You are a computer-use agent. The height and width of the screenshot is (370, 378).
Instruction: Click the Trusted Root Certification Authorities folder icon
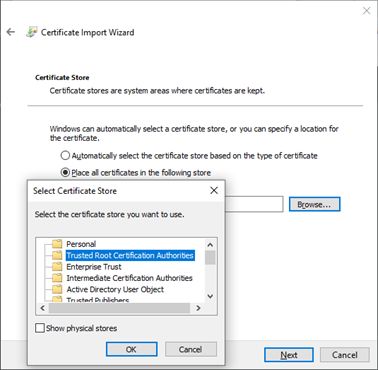(x=57, y=255)
